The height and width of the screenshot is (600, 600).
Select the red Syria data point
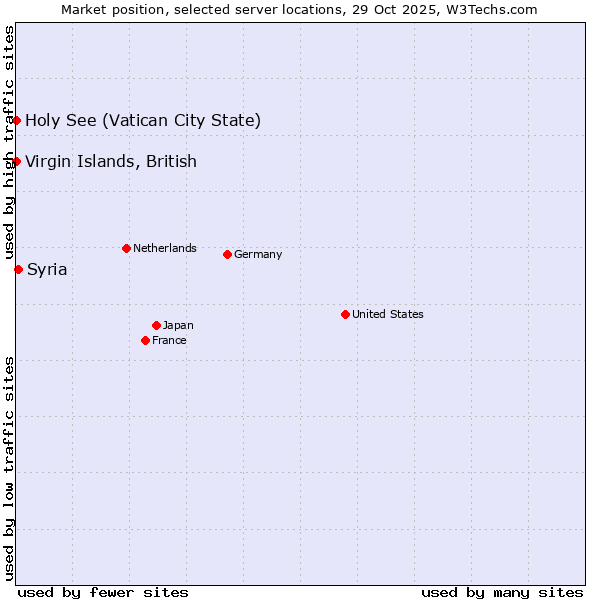[x=19, y=269]
